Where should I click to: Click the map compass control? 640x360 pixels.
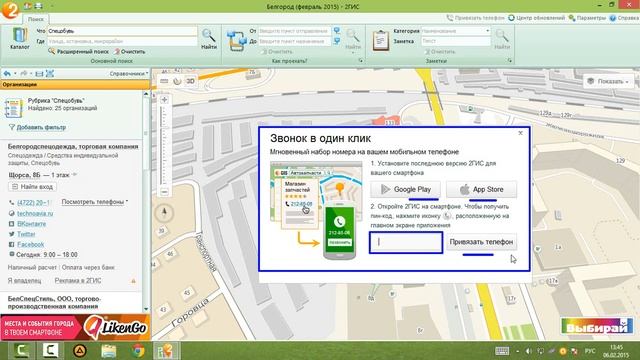pyautogui.click(x=164, y=213)
